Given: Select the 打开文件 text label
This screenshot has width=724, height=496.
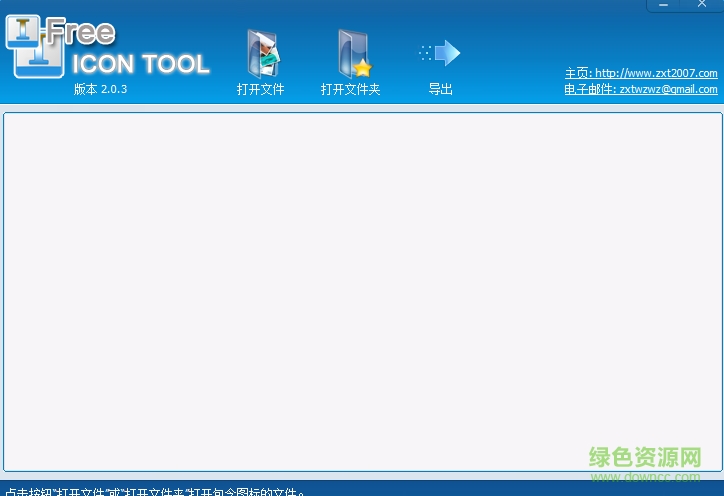Looking at the screenshot, I should (261, 90).
